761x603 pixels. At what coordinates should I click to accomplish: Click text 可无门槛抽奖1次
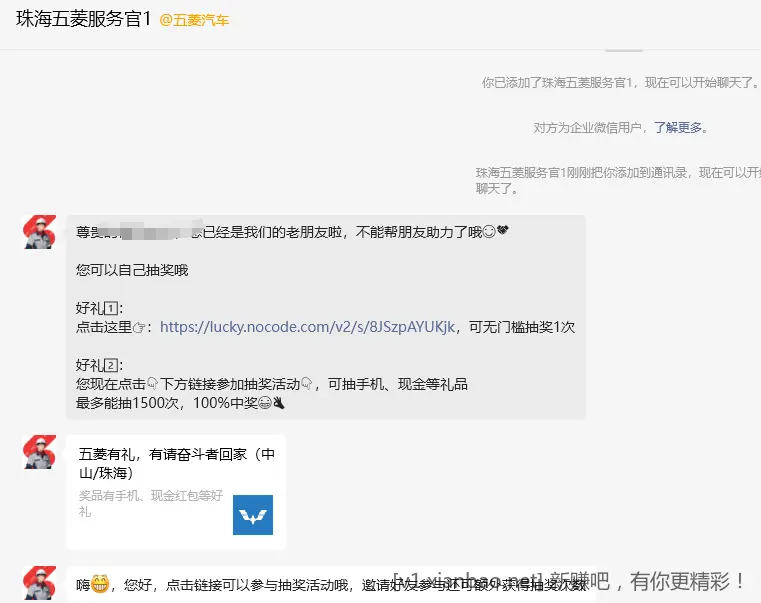click(522, 327)
